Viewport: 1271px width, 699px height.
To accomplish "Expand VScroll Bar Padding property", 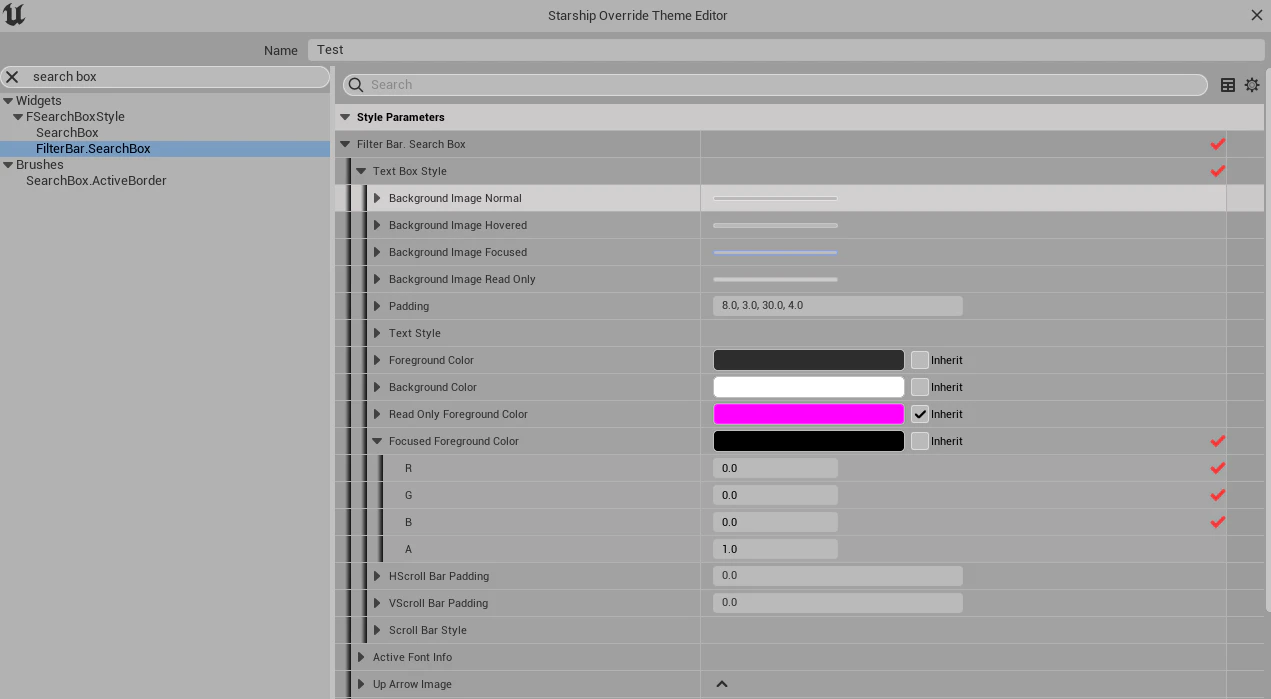I will point(377,603).
